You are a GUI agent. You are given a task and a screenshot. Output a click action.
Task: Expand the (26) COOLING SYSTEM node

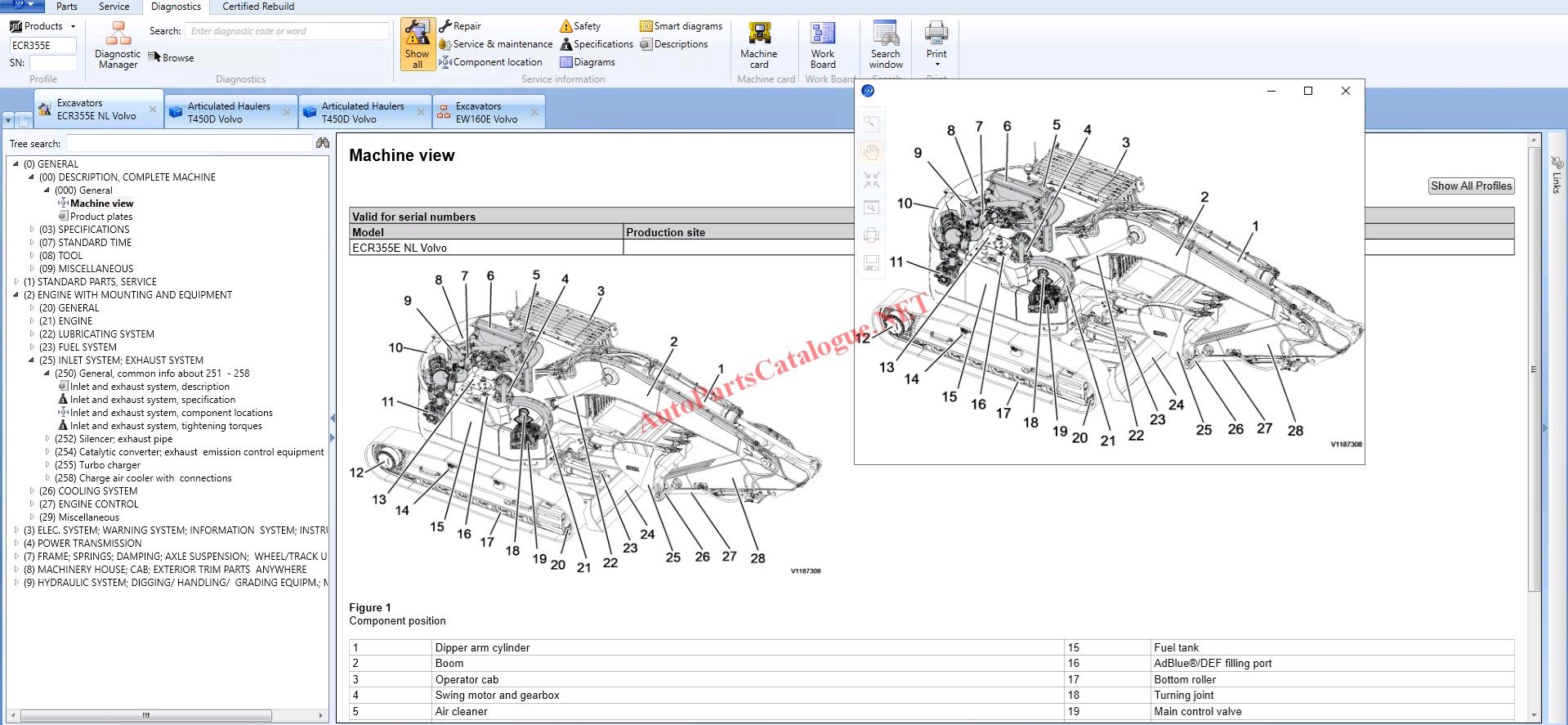[32, 491]
